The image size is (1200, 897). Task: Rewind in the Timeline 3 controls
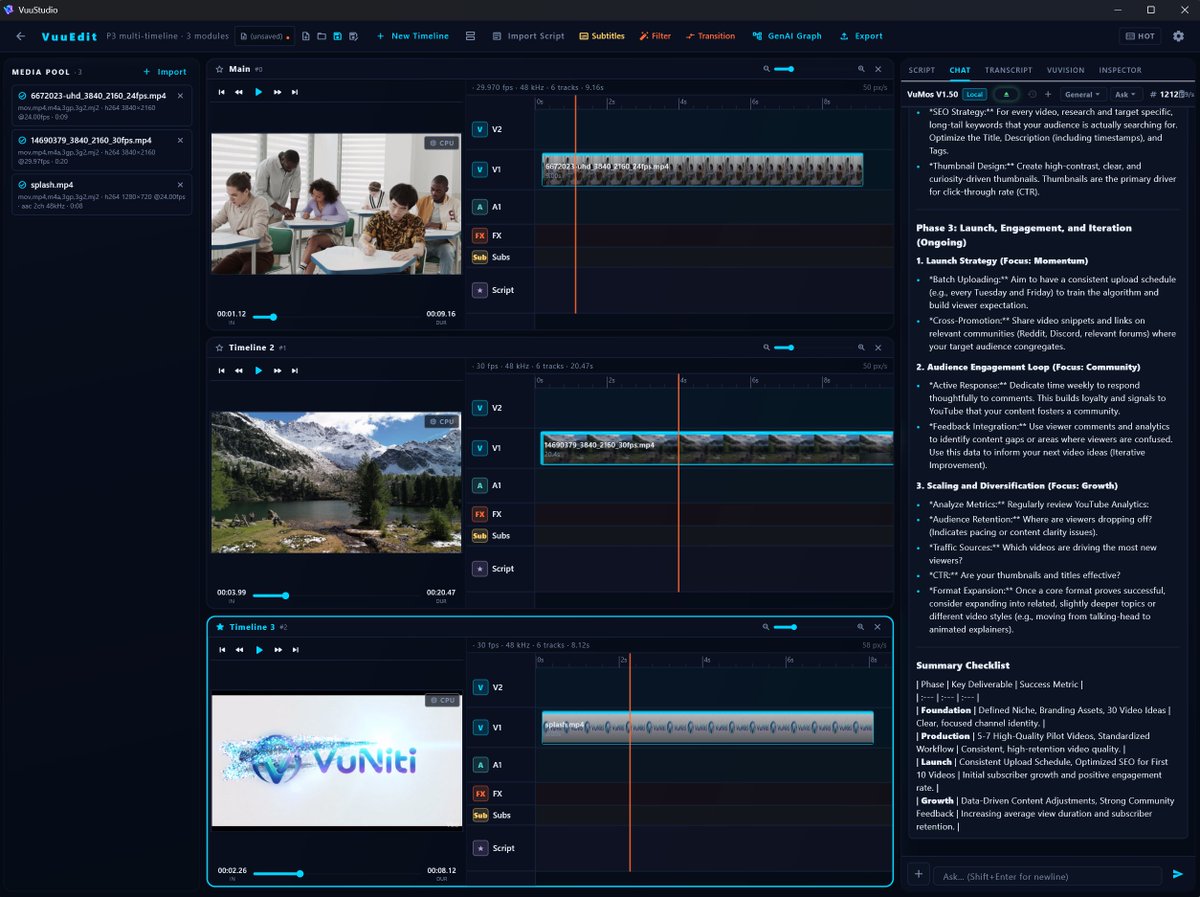[x=239, y=650]
